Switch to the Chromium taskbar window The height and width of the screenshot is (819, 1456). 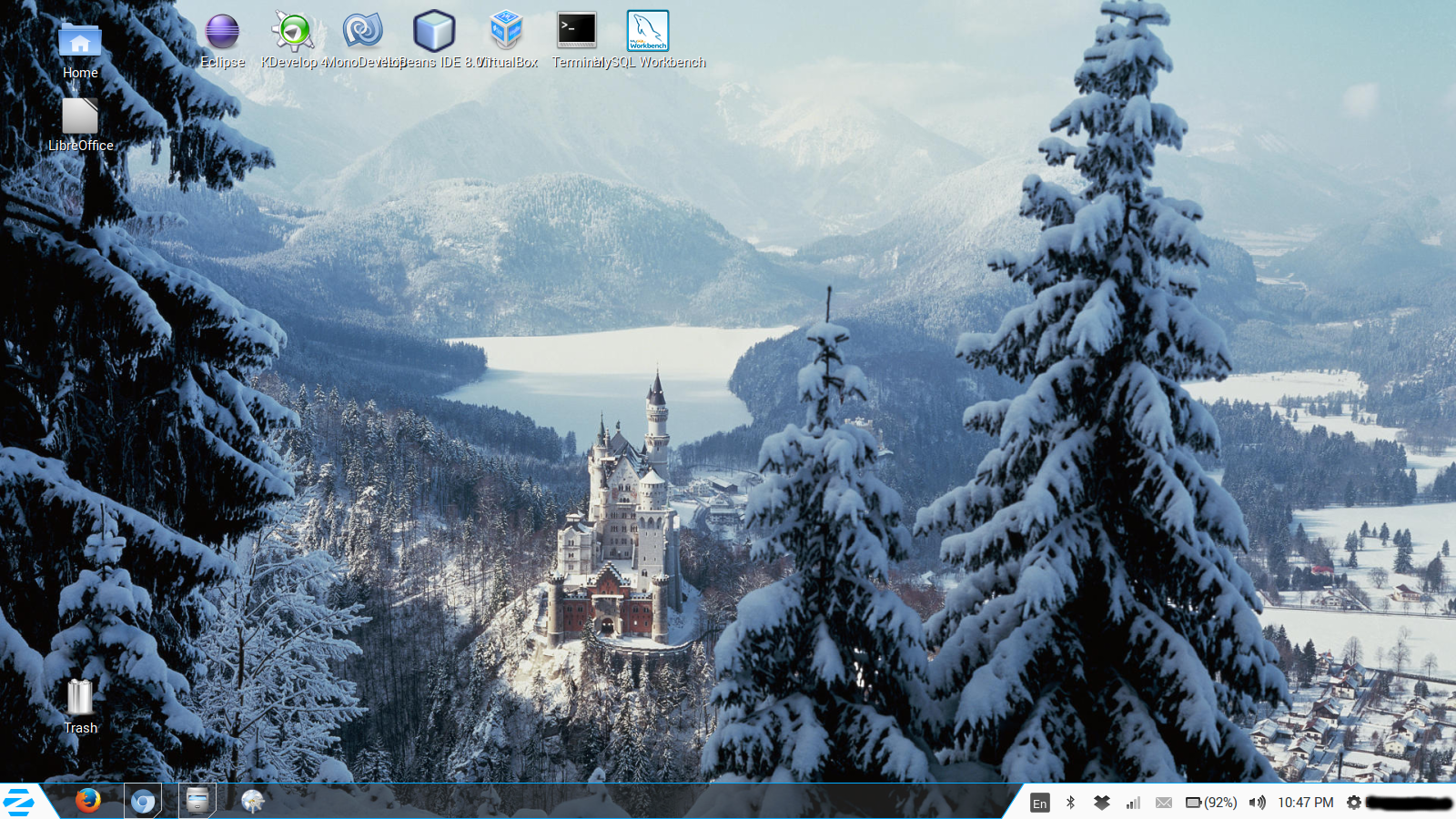point(143,801)
